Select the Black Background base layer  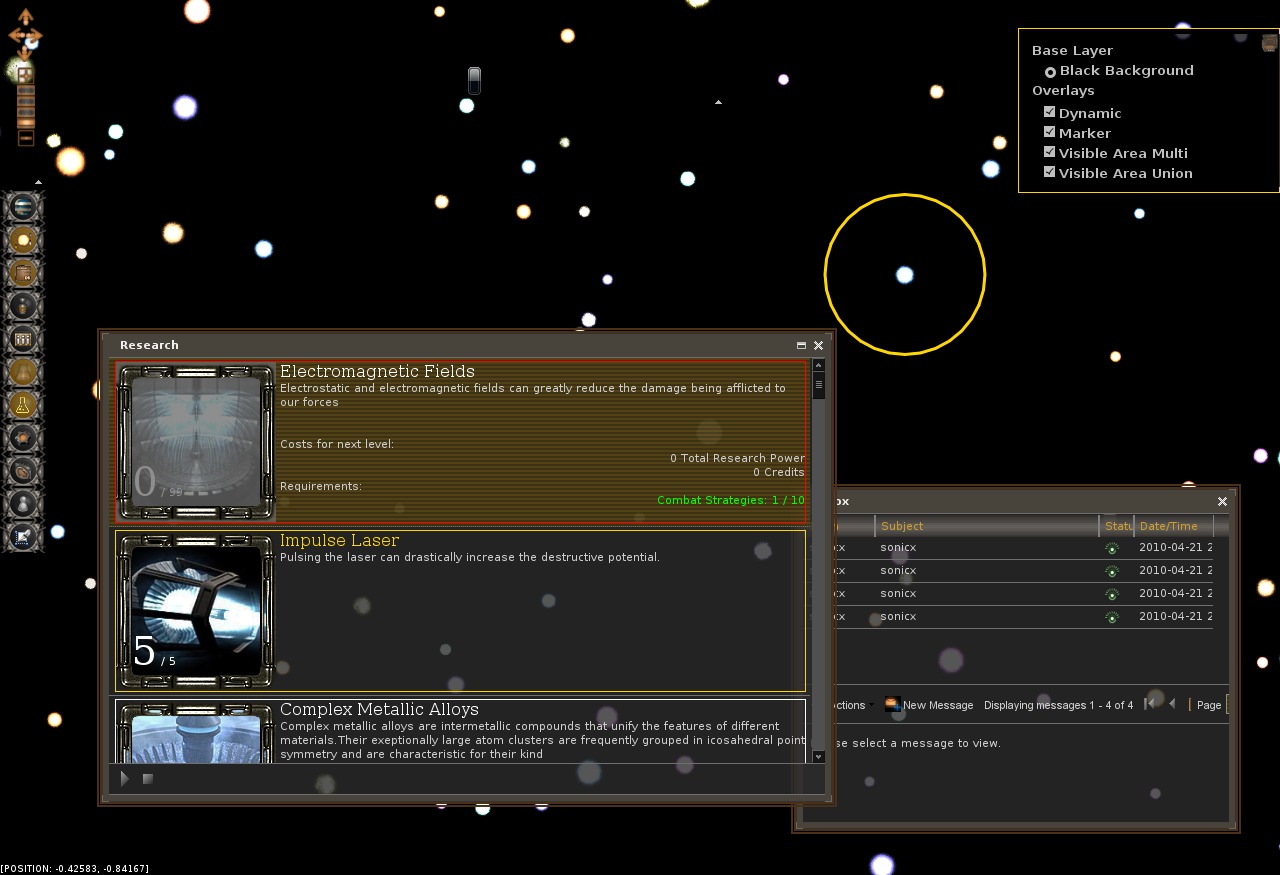click(1050, 72)
